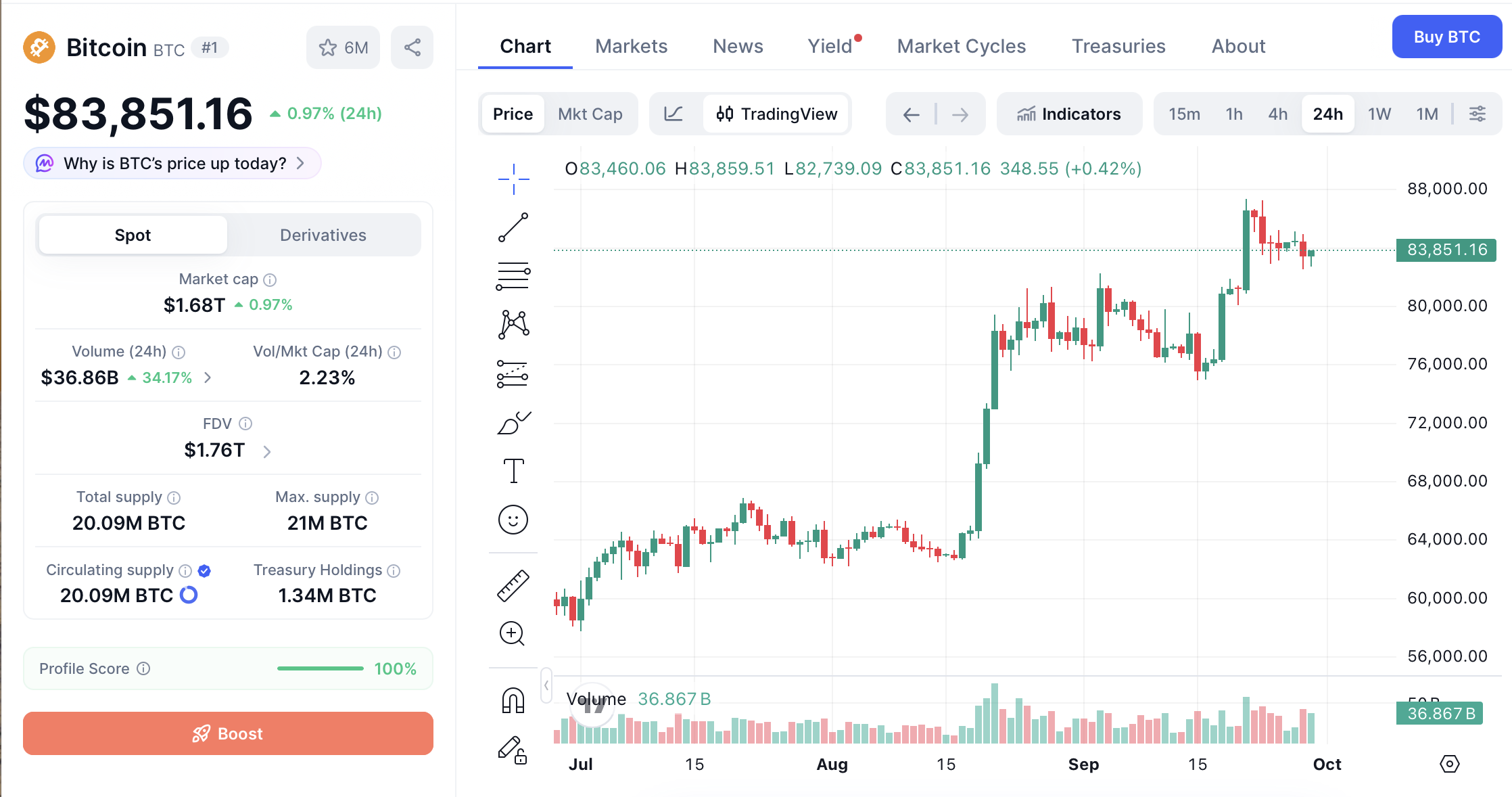Viewport: 1512px width, 797px height.
Task: Select the crosshair cursor tool
Action: click(x=513, y=179)
